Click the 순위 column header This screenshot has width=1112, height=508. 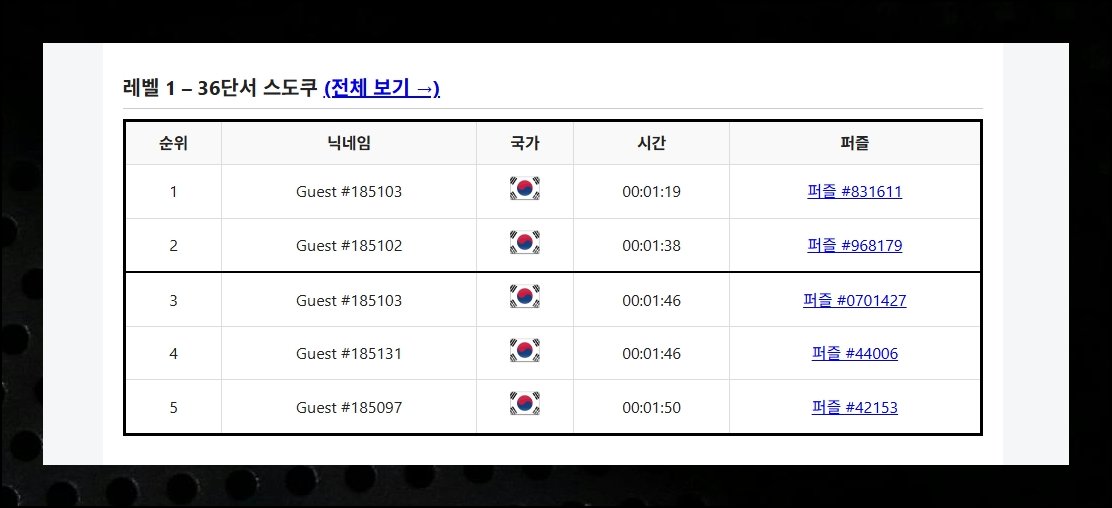point(174,144)
